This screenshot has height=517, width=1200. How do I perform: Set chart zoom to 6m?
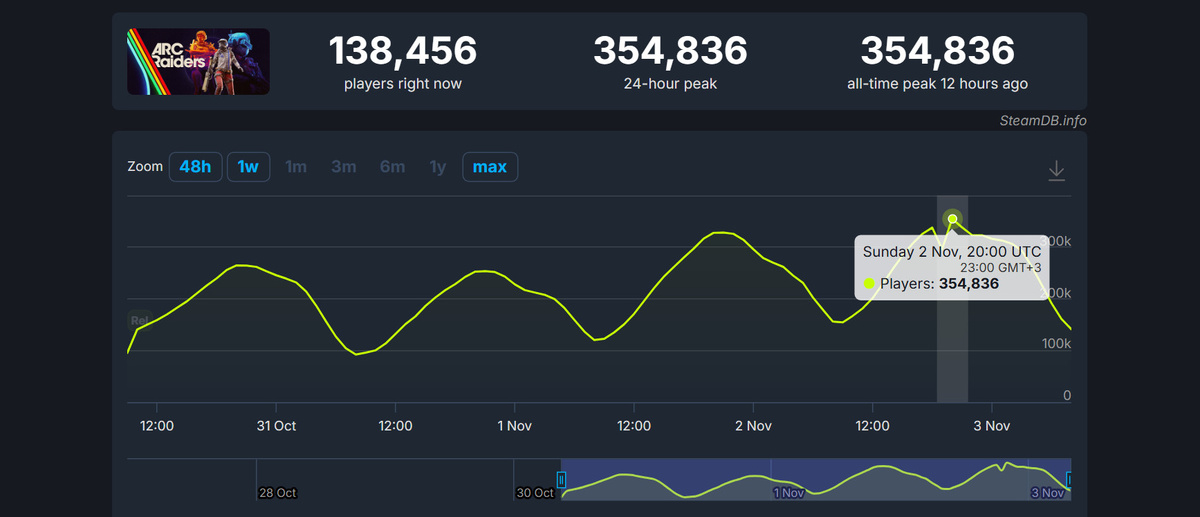click(392, 166)
